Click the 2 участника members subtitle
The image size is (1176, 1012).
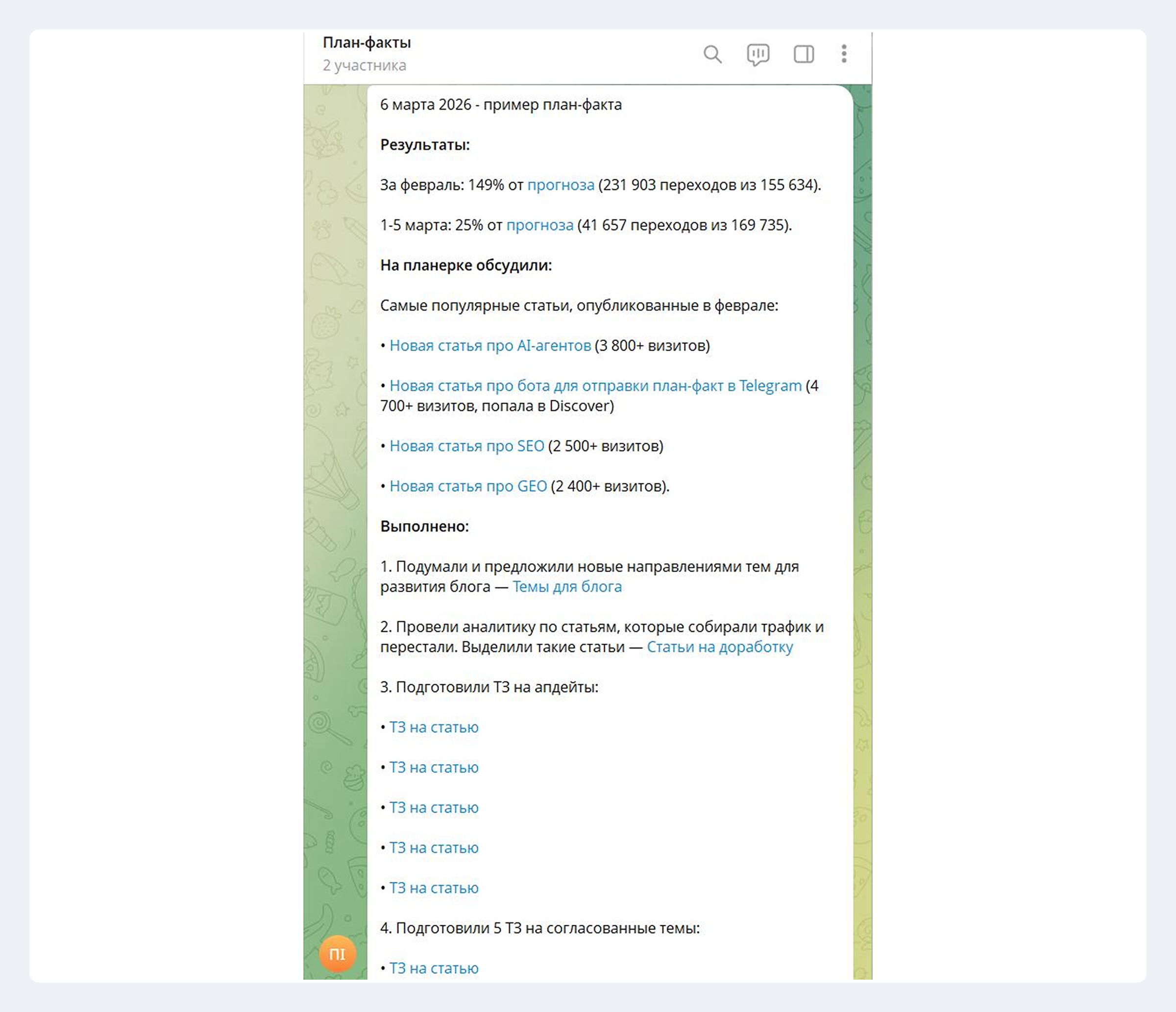coord(365,66)
